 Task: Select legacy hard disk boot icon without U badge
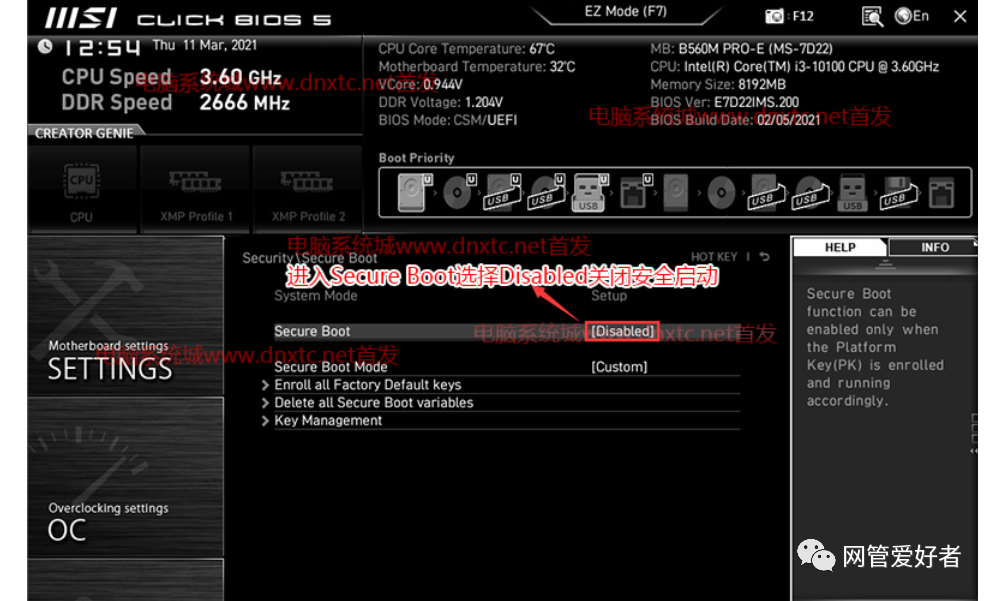[676, 192]
